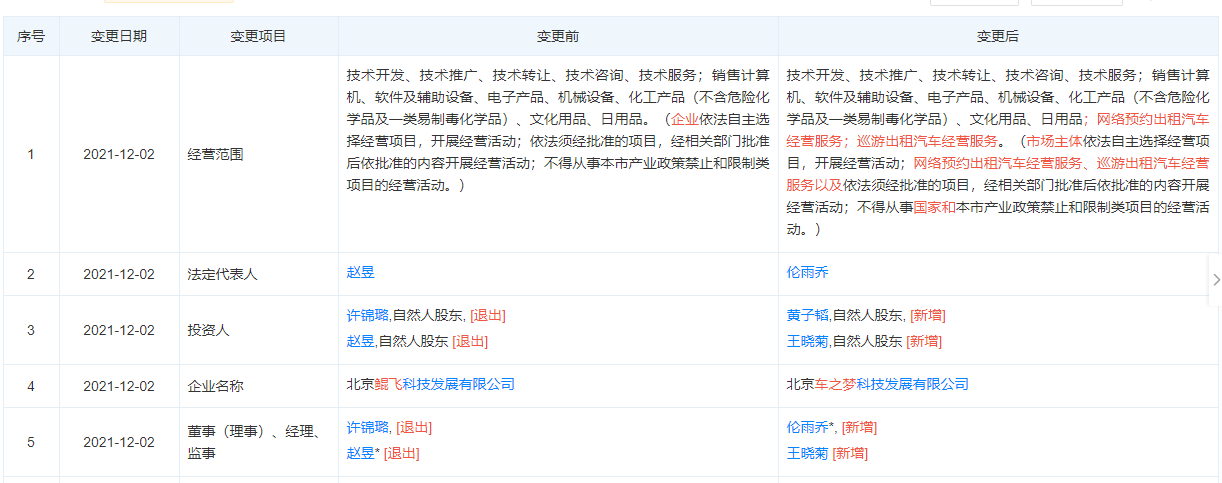Click 赵昱 shareholder link in 投资人 row

[360, 341]
